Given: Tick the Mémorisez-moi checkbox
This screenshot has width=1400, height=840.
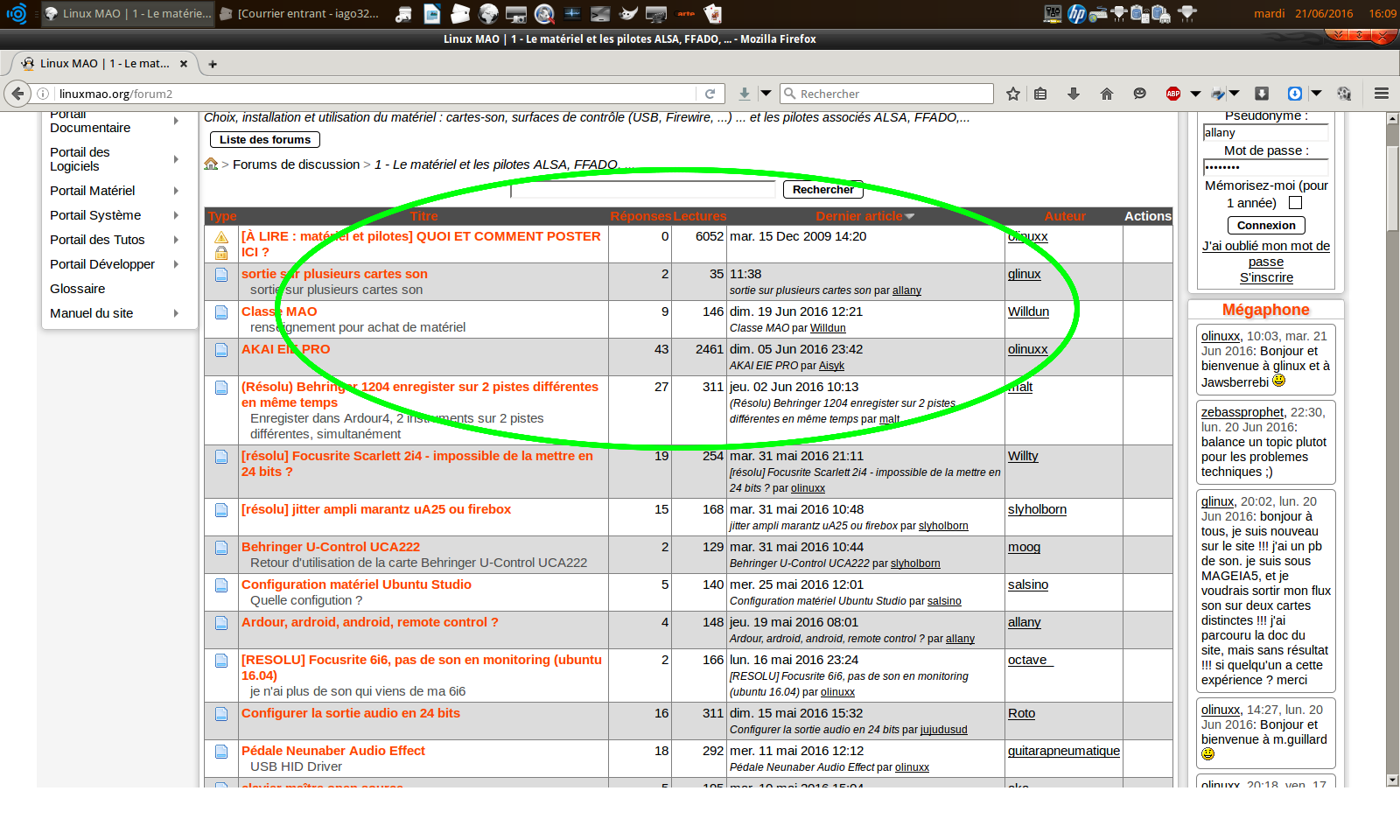Looking at the screenshot, I should pos(1296,203).
